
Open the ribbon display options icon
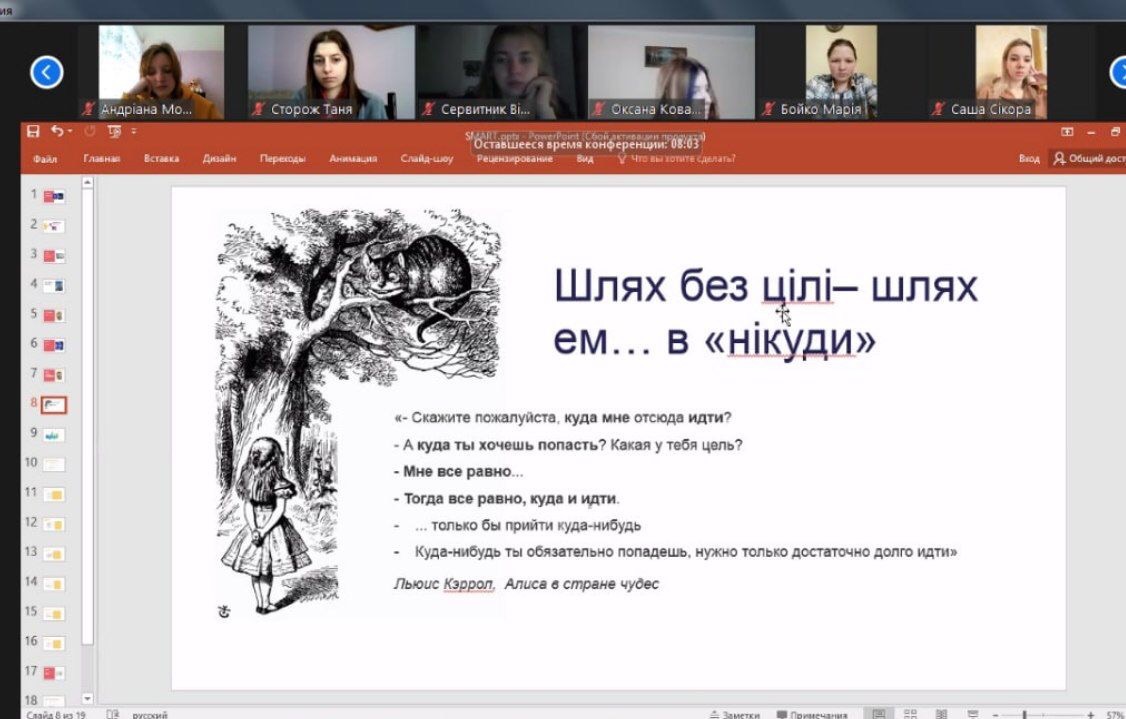[1067, 132]
